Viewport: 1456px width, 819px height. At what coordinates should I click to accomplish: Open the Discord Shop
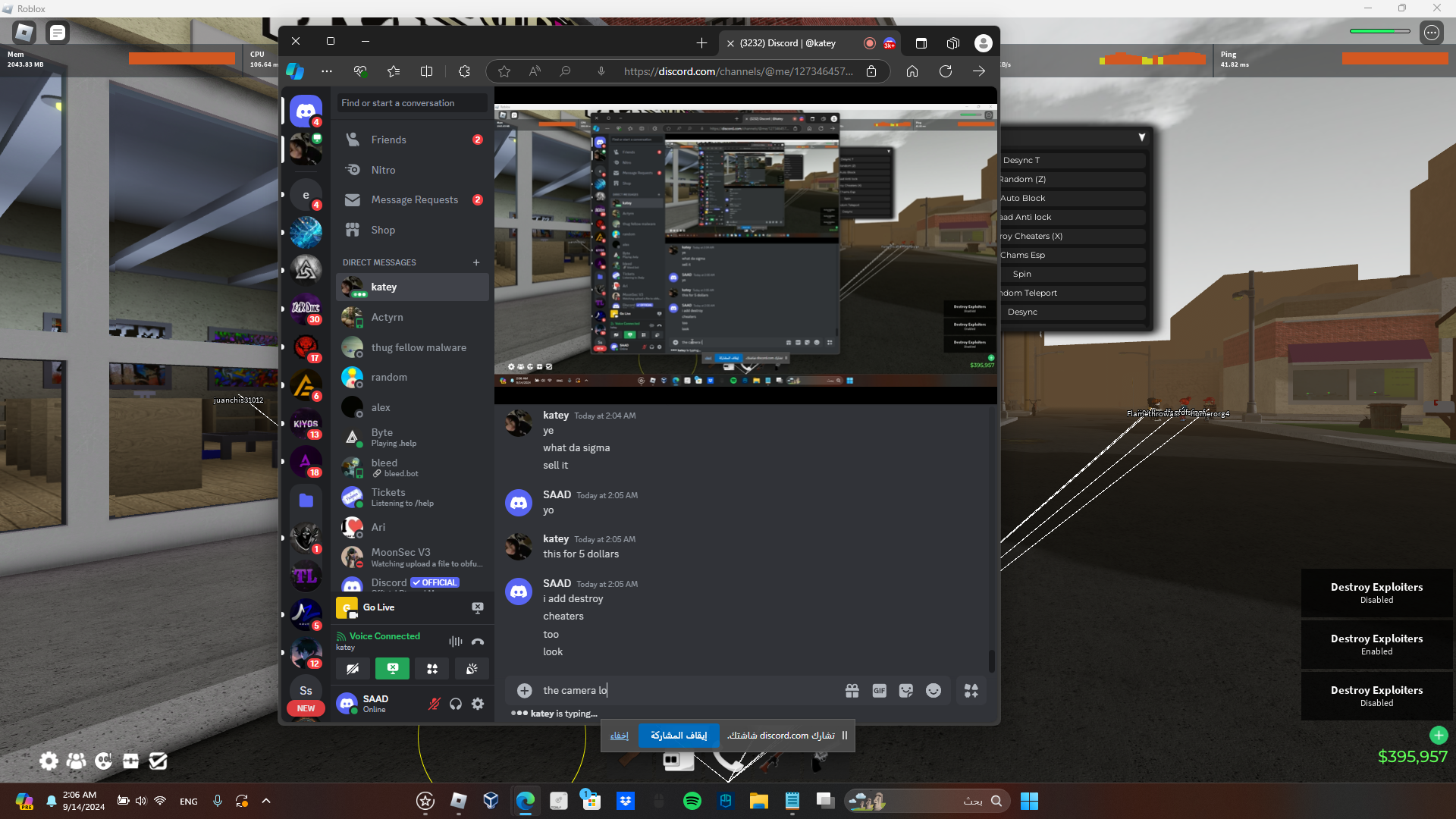[x=413, y=230]
